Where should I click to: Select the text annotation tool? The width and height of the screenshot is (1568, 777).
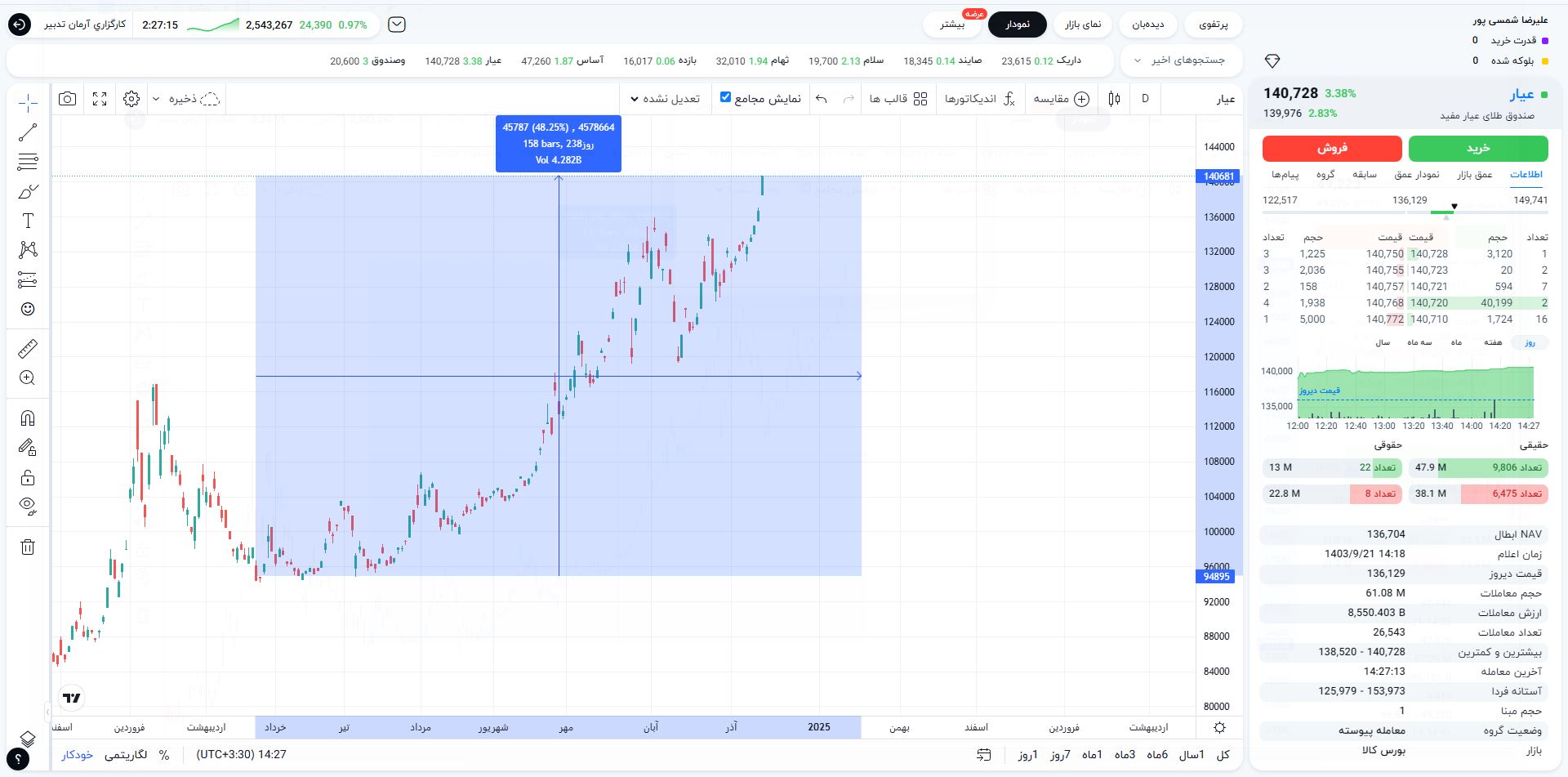(x=28, y=221)
